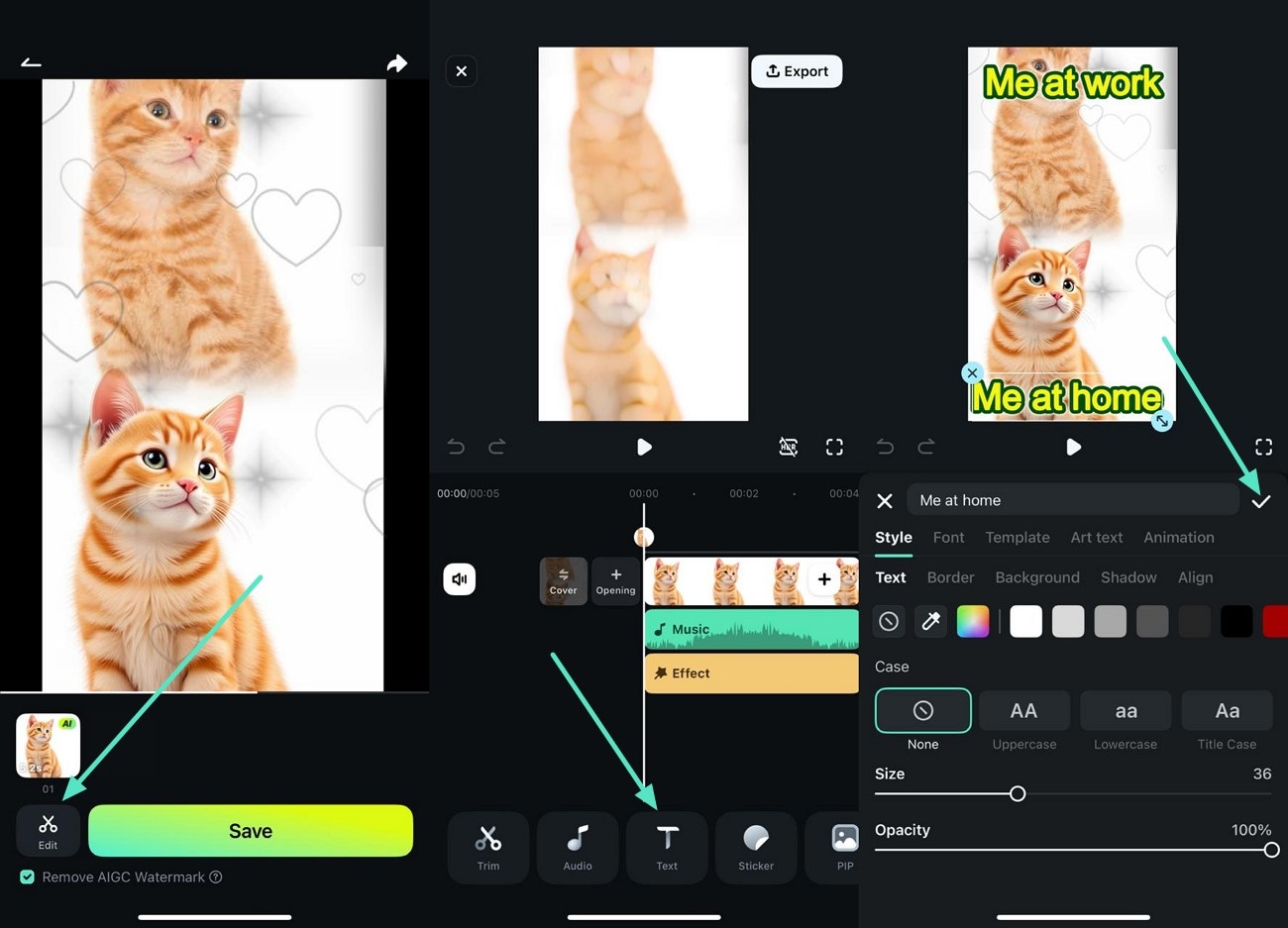Image resolution: width=1288 pixels, height=928 pixels.
Task: Click the no-color icon
Action: coord(889,621)
